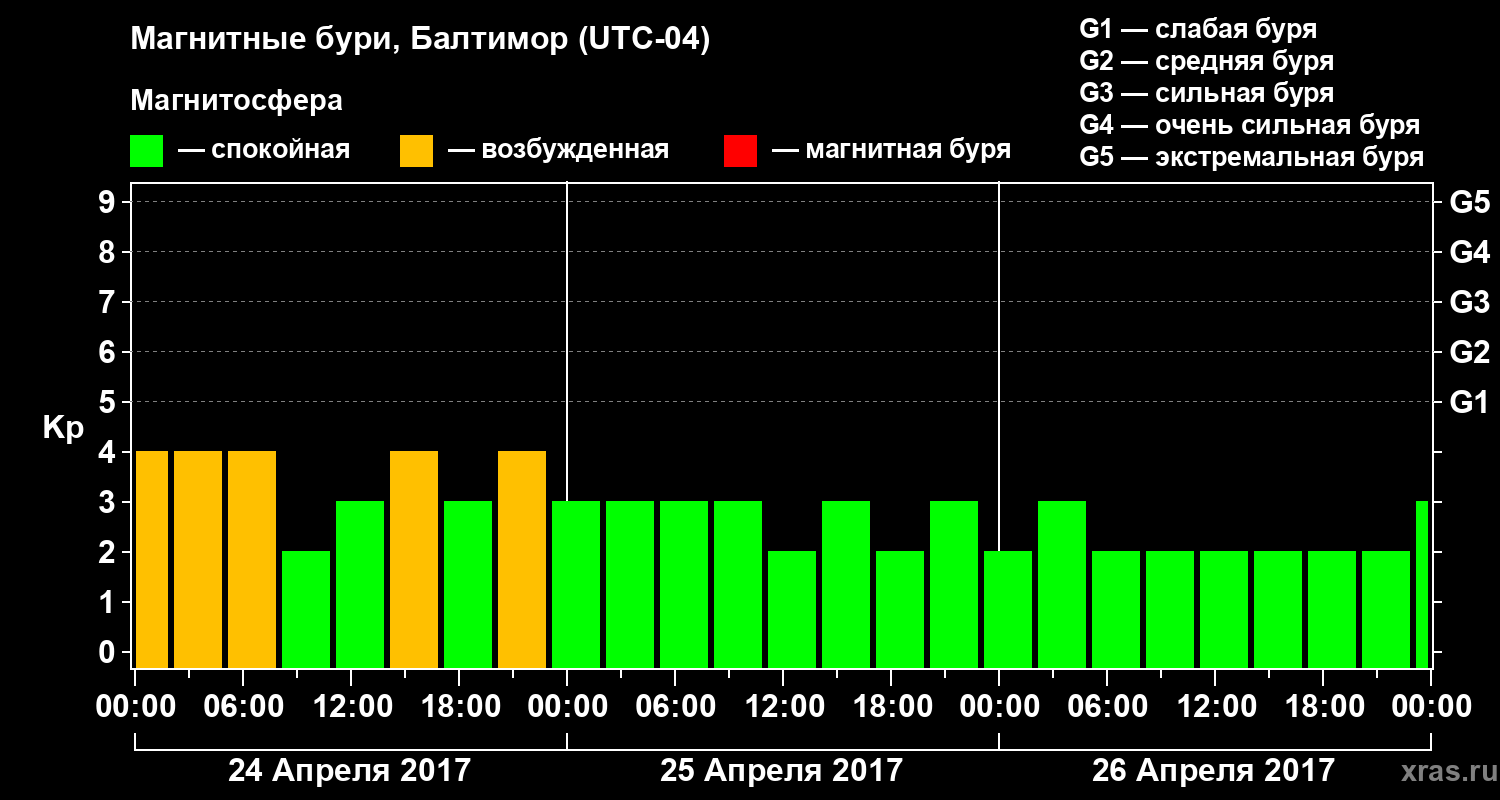This screenshot has height=800, width=1500.
Task: Click the green 'спокойная' legend swatch
Action: 147,151
